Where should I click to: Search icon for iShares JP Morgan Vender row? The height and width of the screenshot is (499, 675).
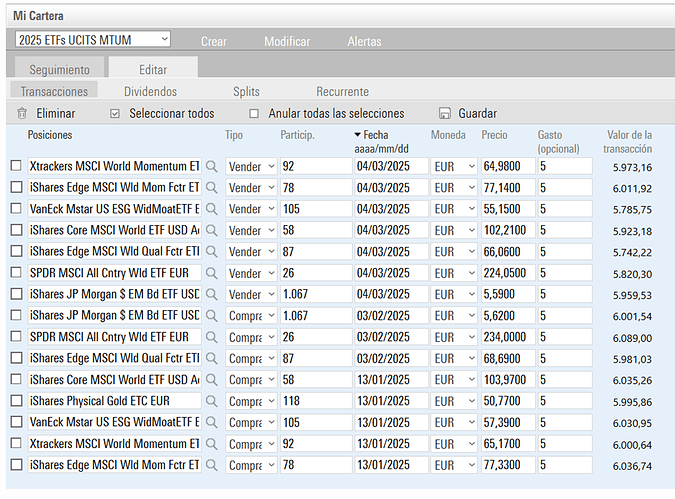(x=211, y=294)
